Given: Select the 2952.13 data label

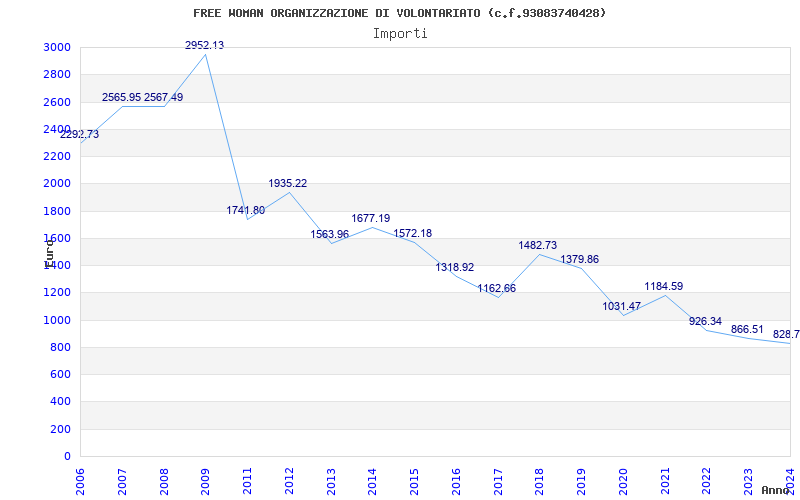Looking at the screenshot, I should pos(204,45).
